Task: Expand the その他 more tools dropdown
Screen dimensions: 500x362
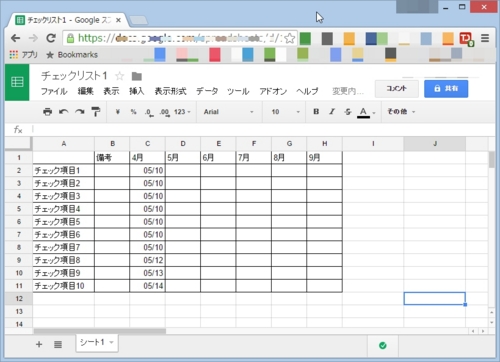Action: (x=401, y=112)
